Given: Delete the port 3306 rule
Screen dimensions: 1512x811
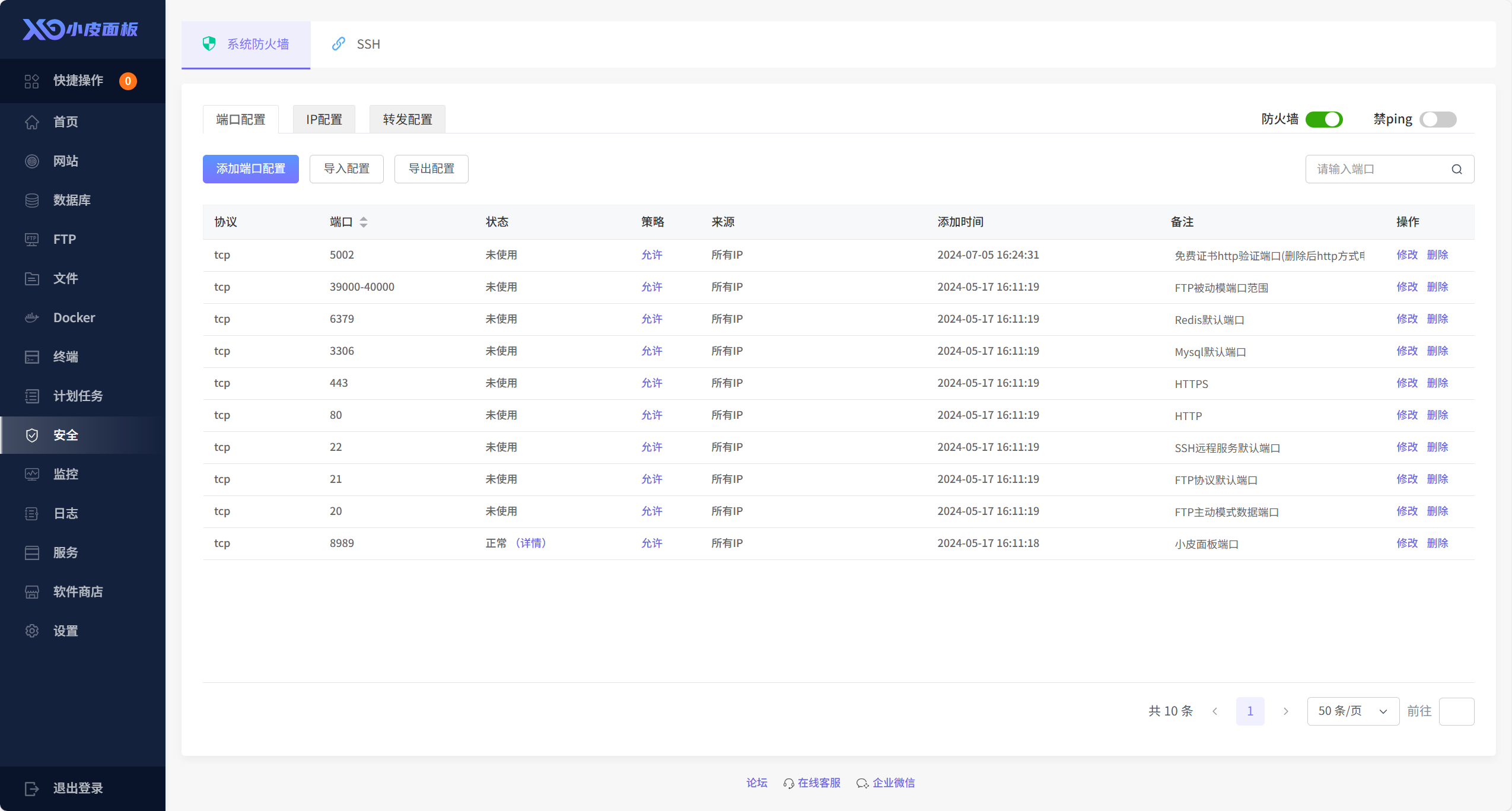Looking at the screenshot, I should [x=1437, y=351].
